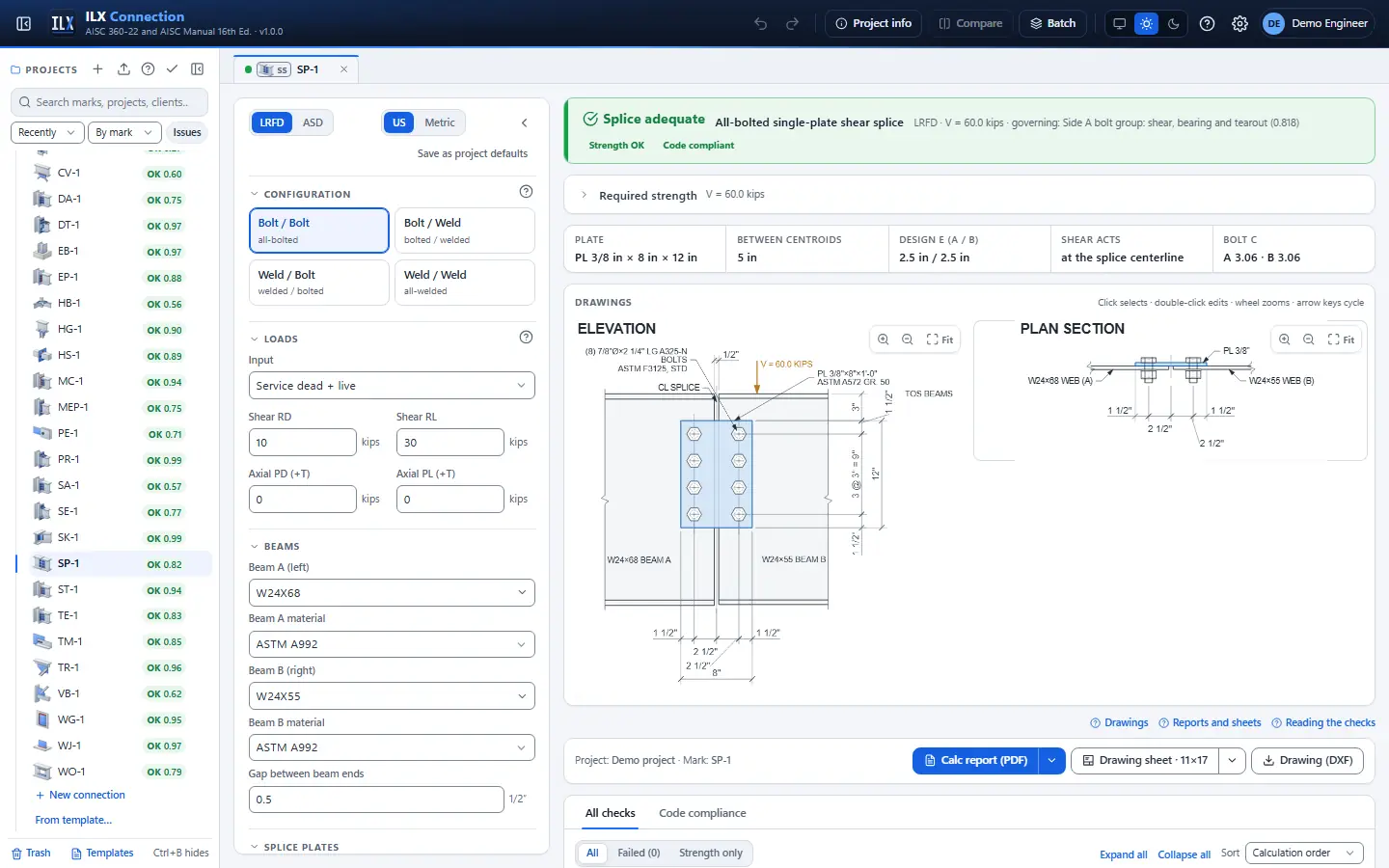The width and height of the screenshot is (1389, 868).
Task: Close the SP-1 tab
Action: 343,69
